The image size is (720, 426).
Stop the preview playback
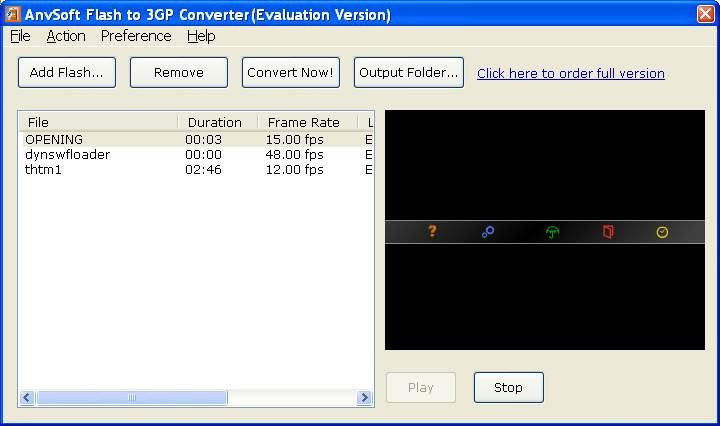click(x=508, y=387)
